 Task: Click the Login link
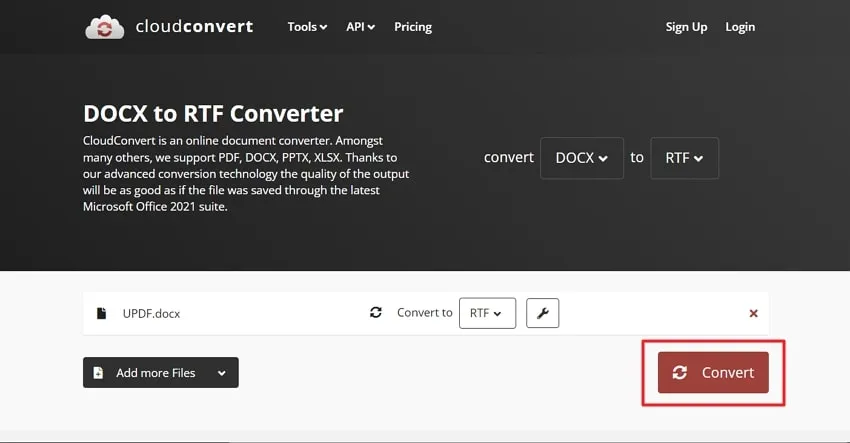[740, 27]
